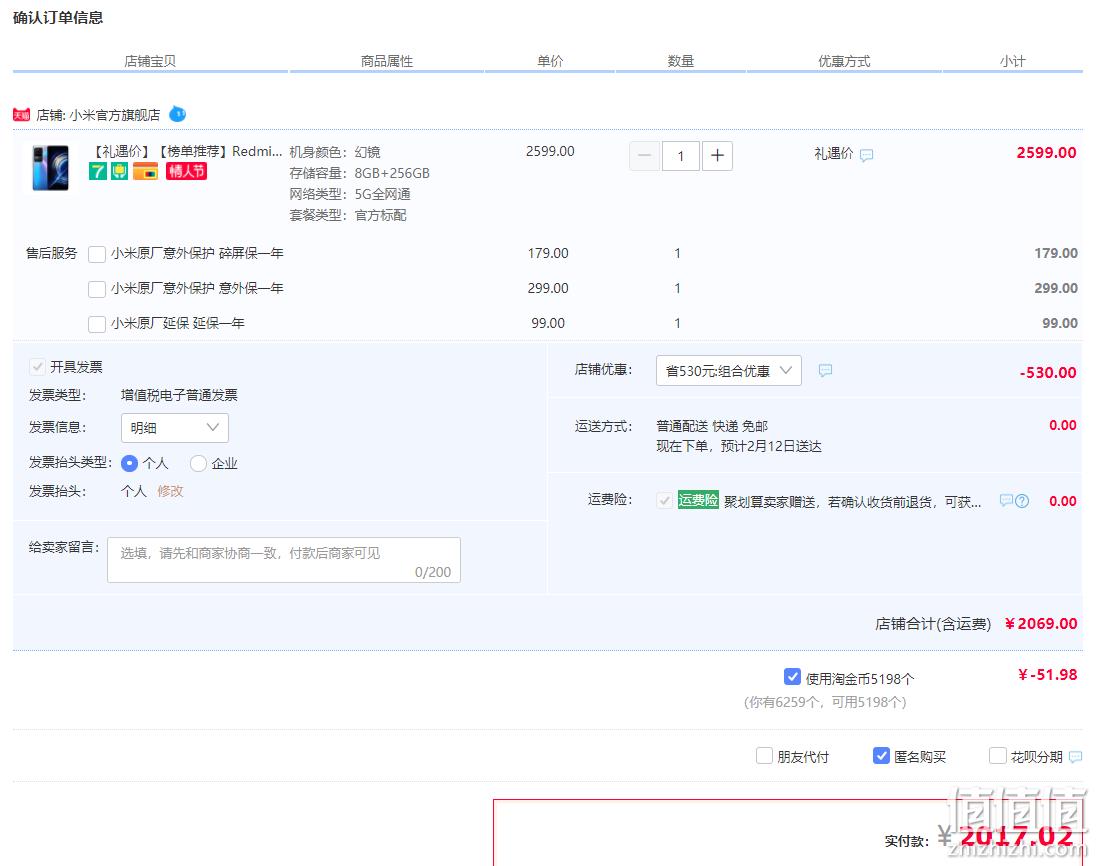Viewport: 1097px width, 866px height.
Task: Click the quantity input field showing 1
Action: pyautogui.click(x=680, y=155)
